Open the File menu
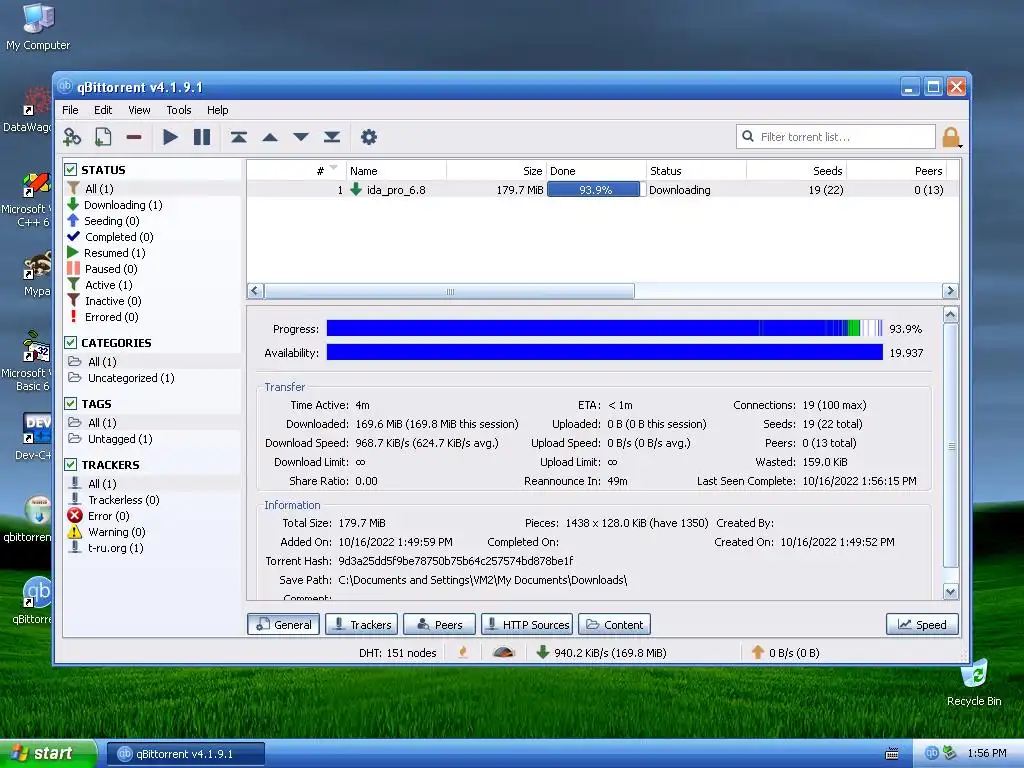Screen dimensions: 1024x768 coord(70,110)
